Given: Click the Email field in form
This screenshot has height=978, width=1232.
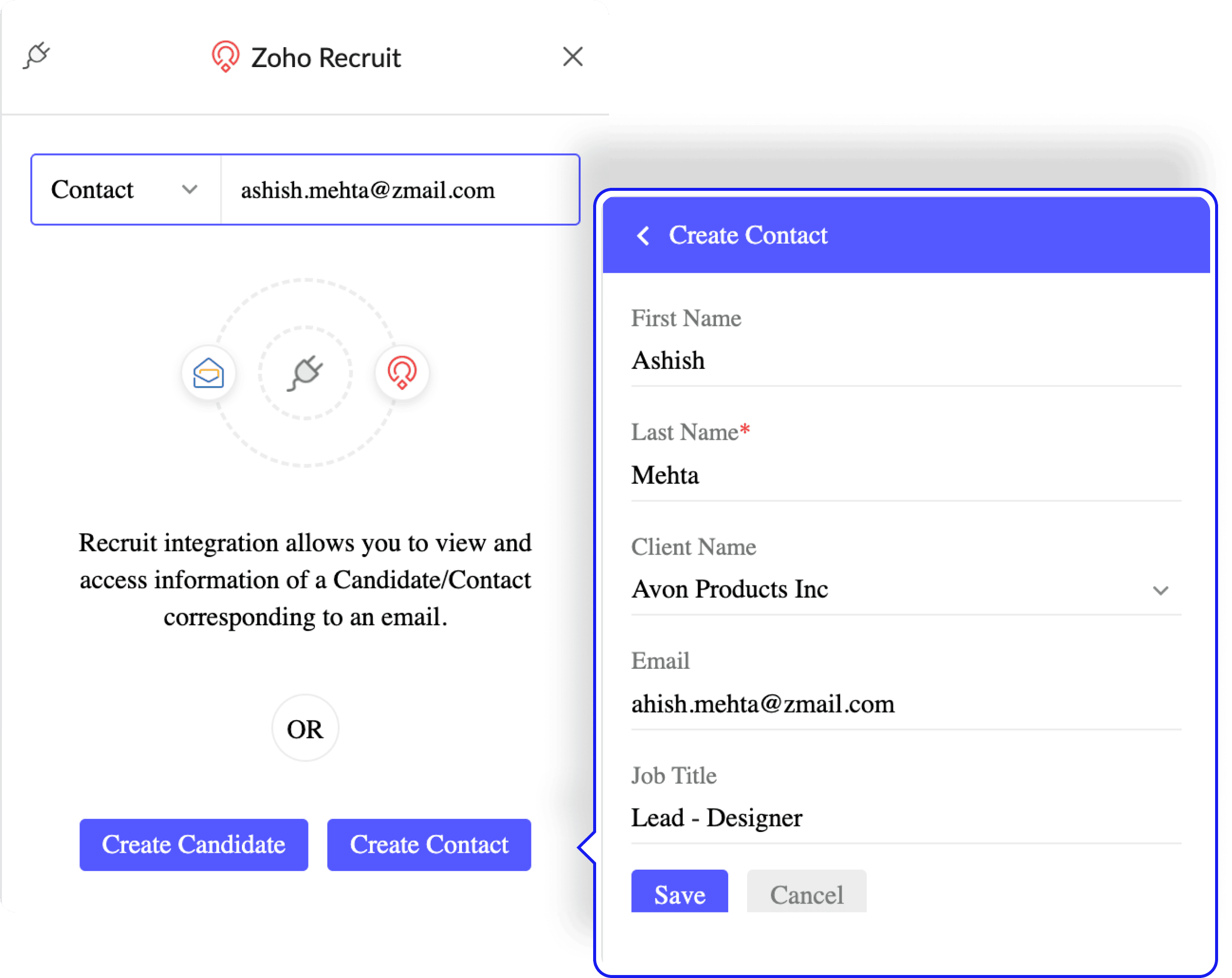Looking at the screenshot, I should pyautogui.click(x=905, y=704).
